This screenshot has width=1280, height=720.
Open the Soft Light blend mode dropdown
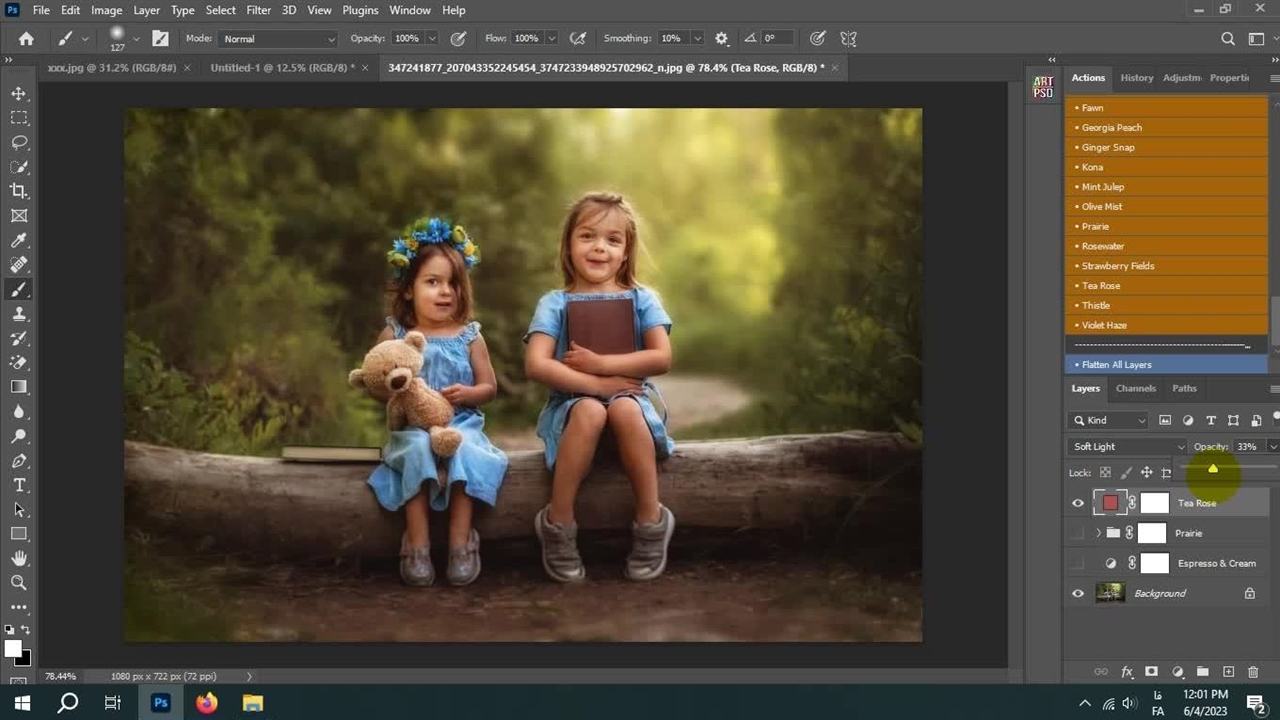click(1127, 447)
